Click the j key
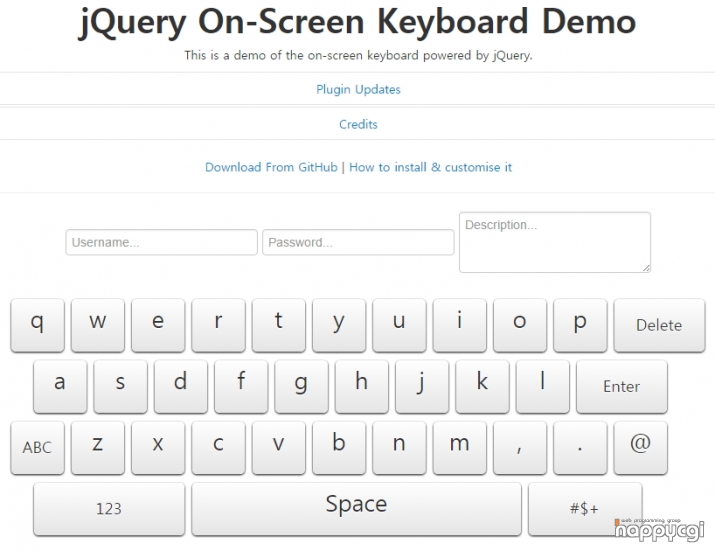Viewport: 715px width, 551px height. [x=422, y=386]
